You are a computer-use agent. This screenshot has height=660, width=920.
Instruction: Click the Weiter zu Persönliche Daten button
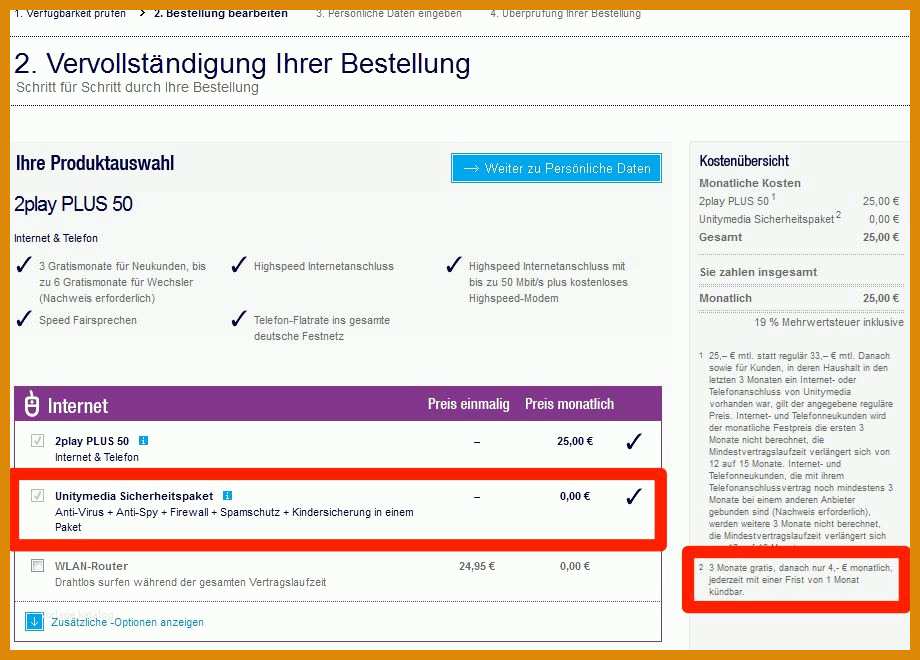(556, 168)
